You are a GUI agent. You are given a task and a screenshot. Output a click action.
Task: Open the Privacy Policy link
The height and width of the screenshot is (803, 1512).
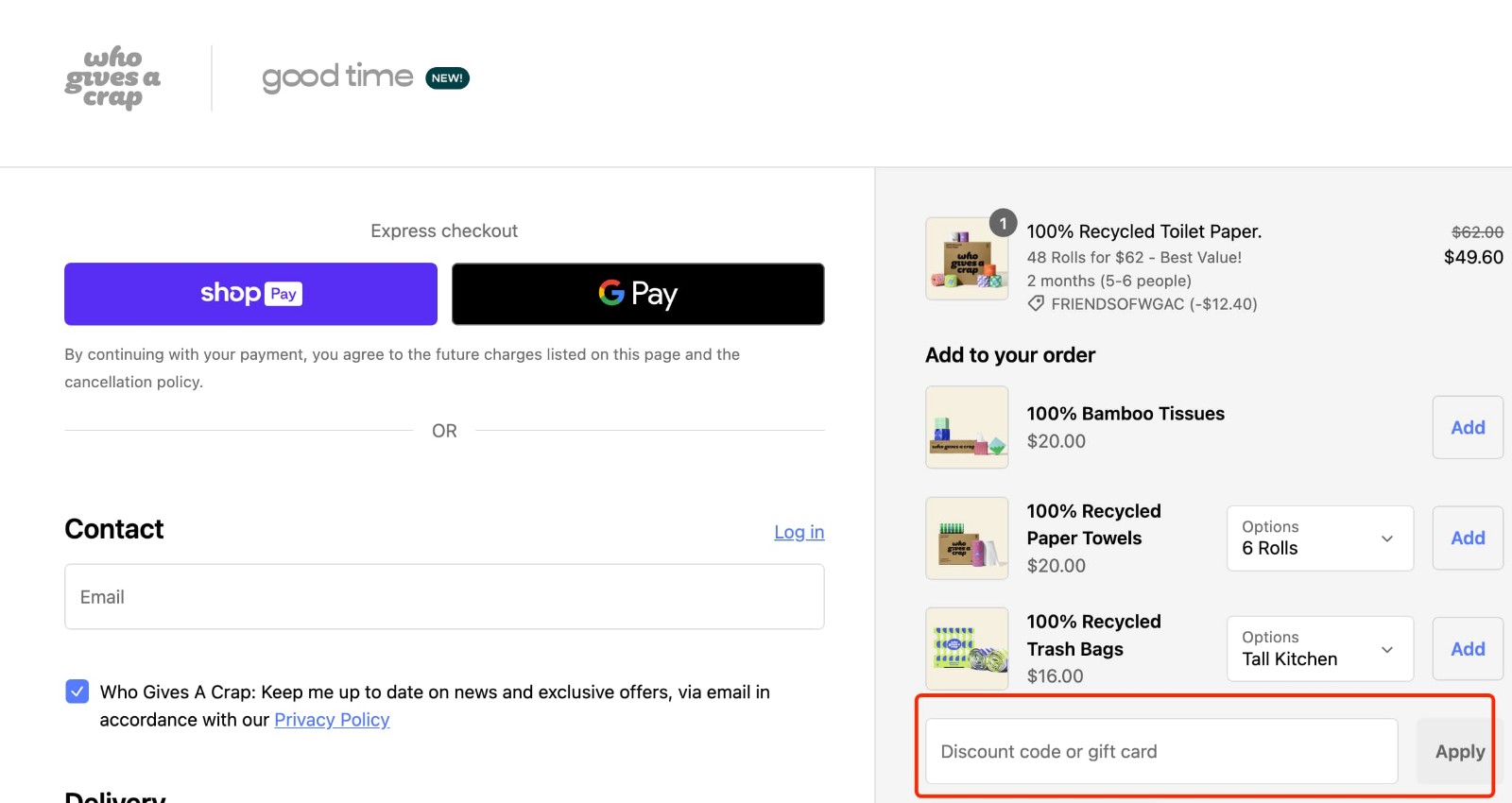[x=332, y=720]
